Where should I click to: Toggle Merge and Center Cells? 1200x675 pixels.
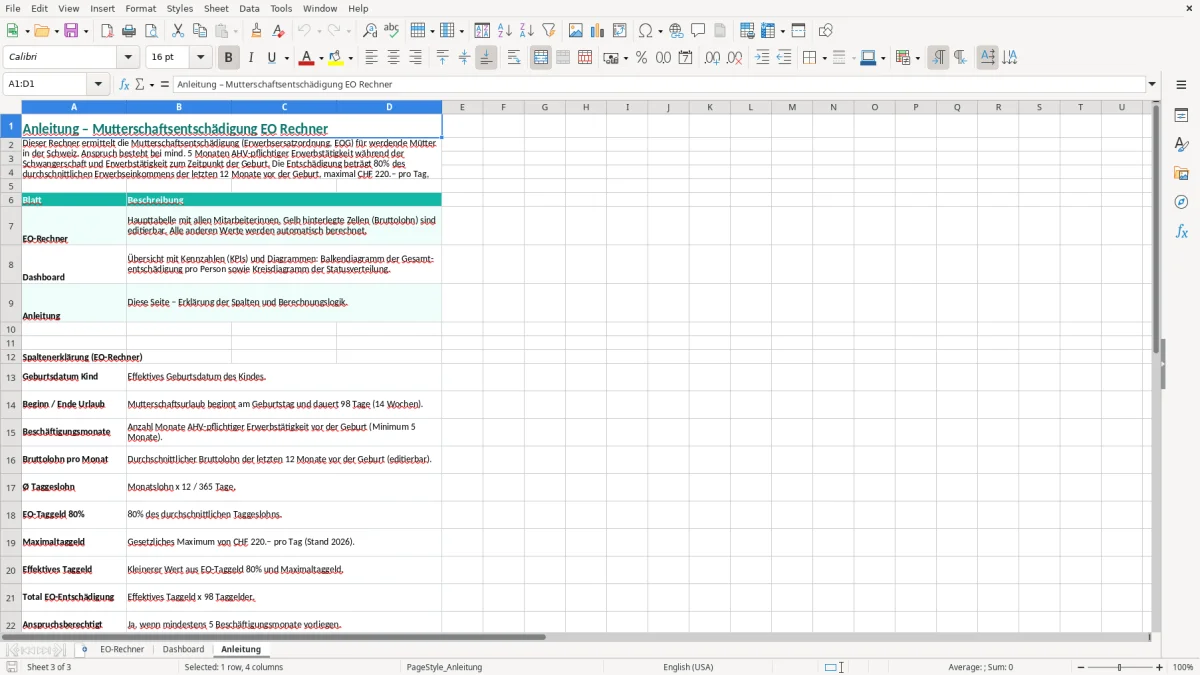(541, 58)
